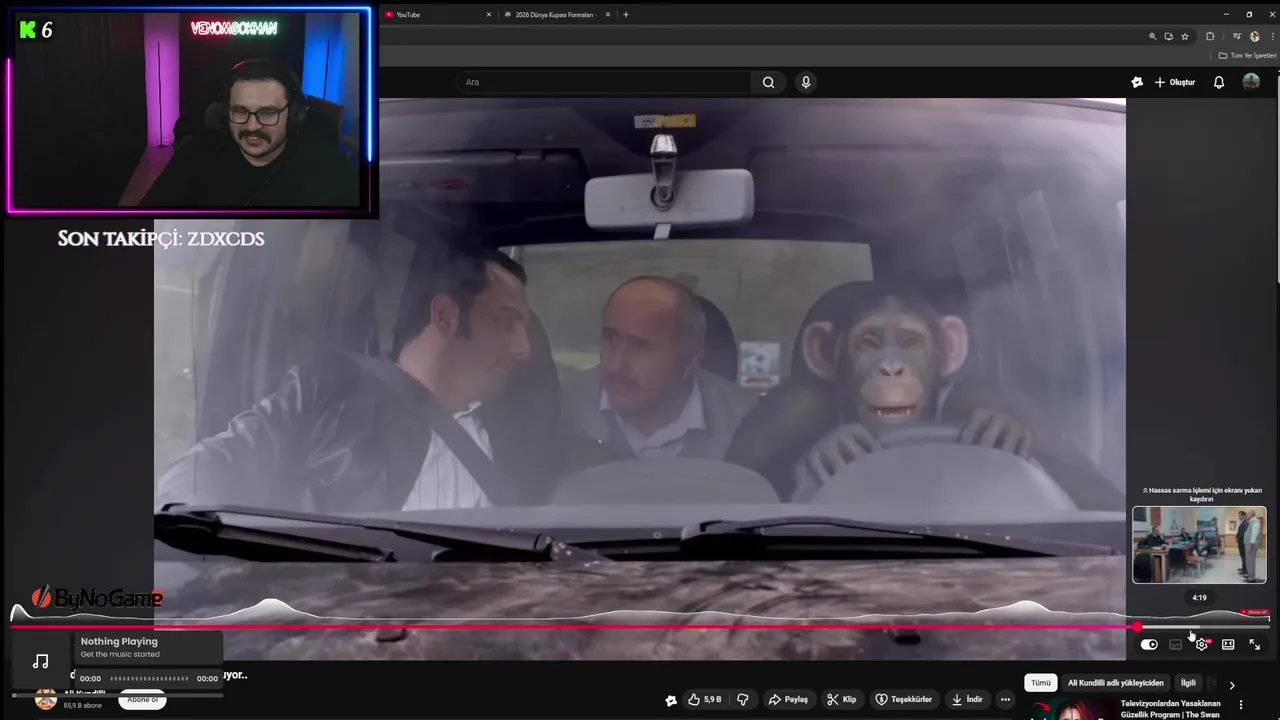Screen dimensions: 1280x720
Task: Switch to 2026 Dünya Kupası Formaları tab
Action: point(557,14)
